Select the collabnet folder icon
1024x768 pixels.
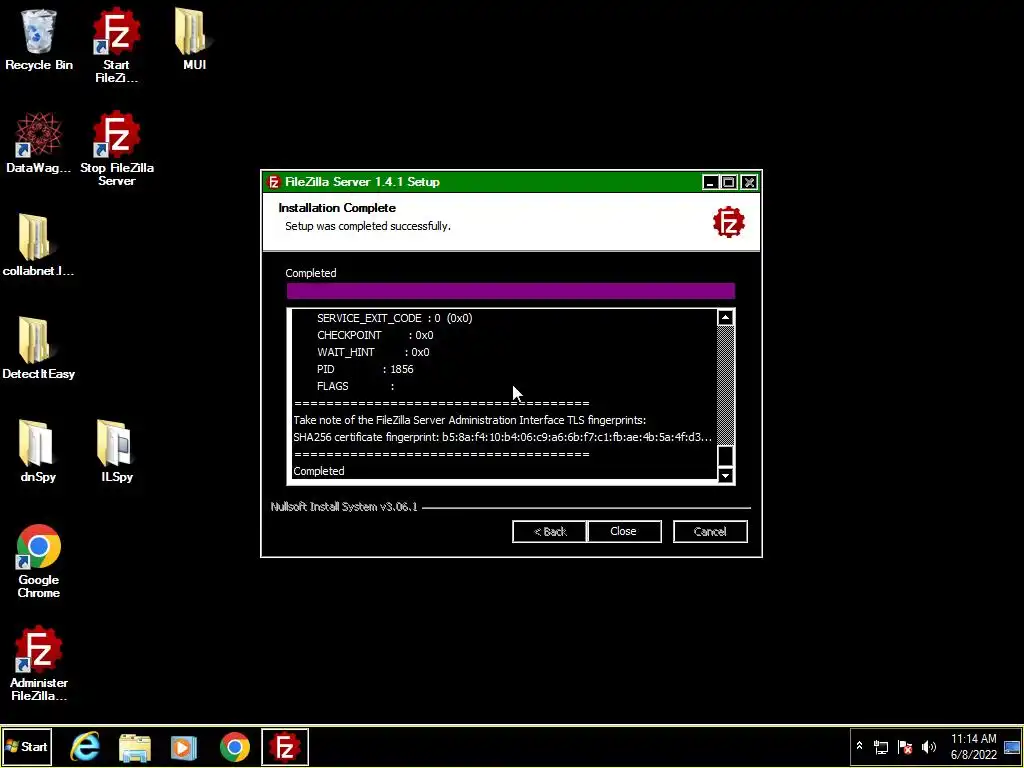tap(39, 245)
